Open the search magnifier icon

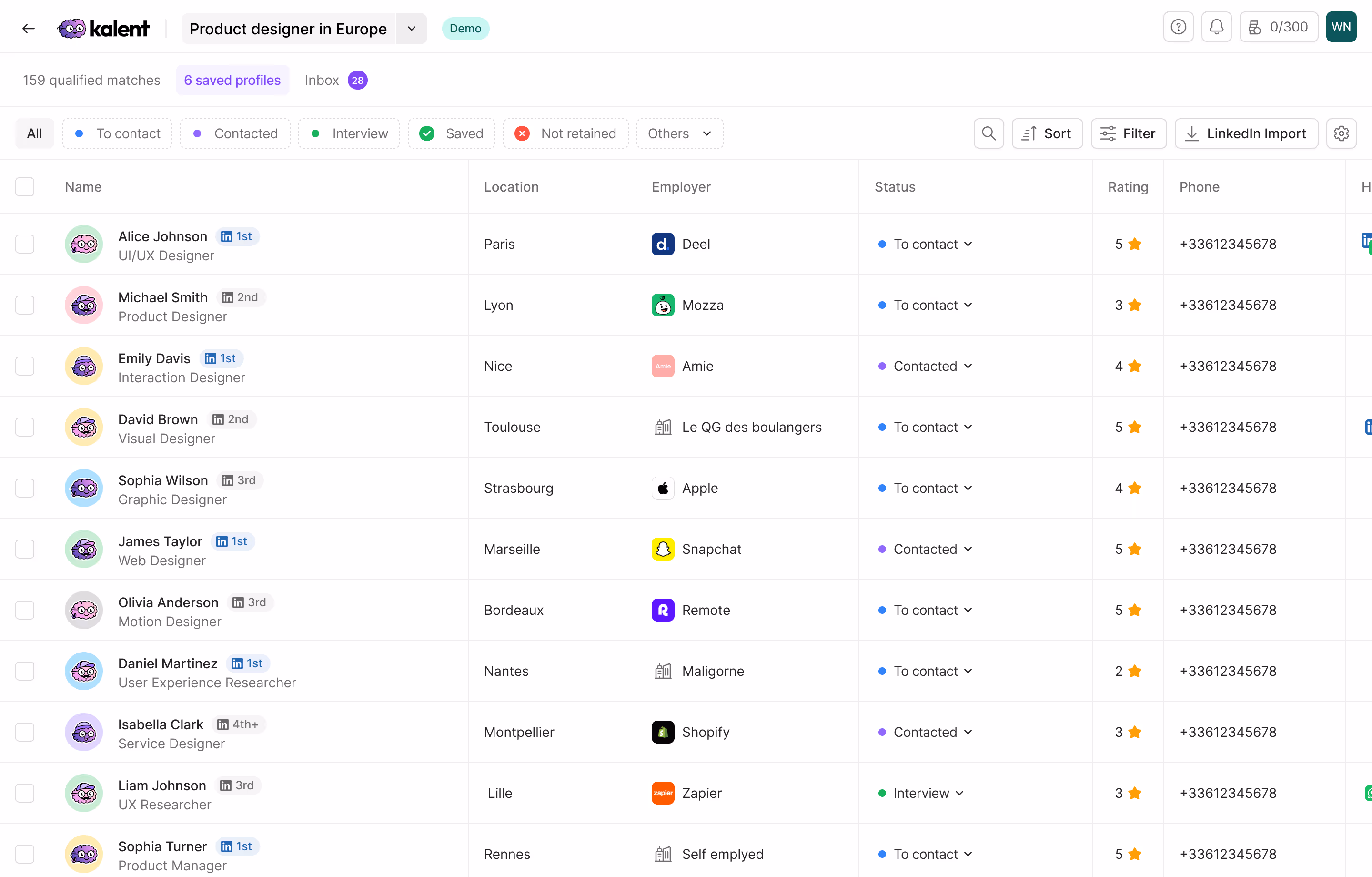[x=989, y=133]
